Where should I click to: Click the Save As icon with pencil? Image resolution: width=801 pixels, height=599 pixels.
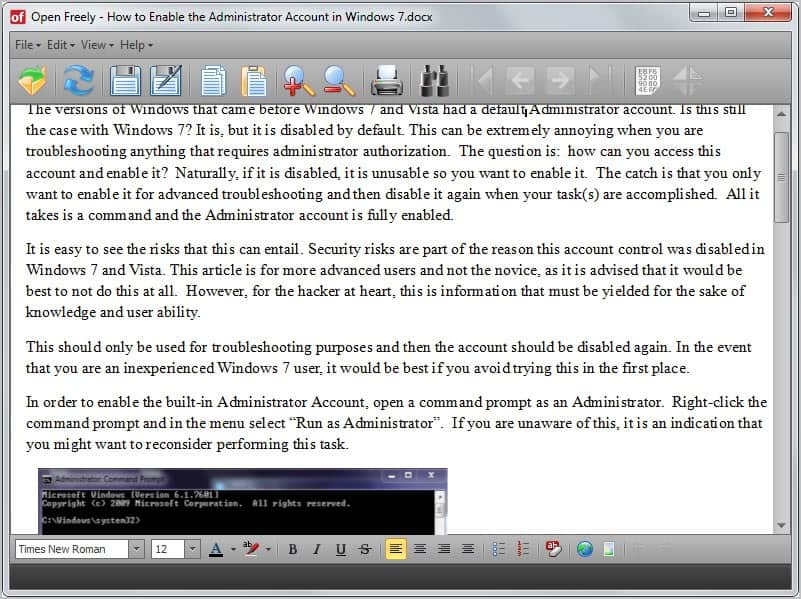click(x=165, y=80)
